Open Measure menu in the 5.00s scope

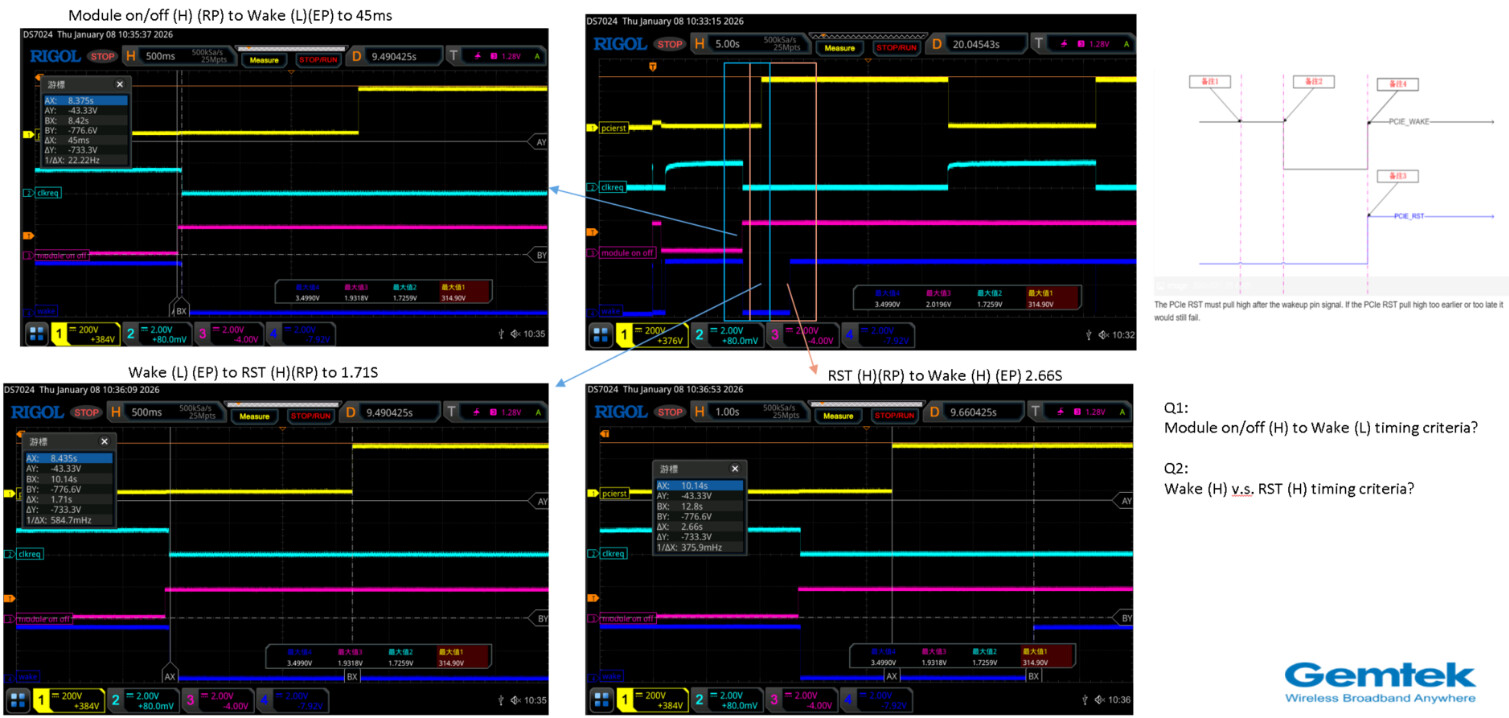point(840,47)
